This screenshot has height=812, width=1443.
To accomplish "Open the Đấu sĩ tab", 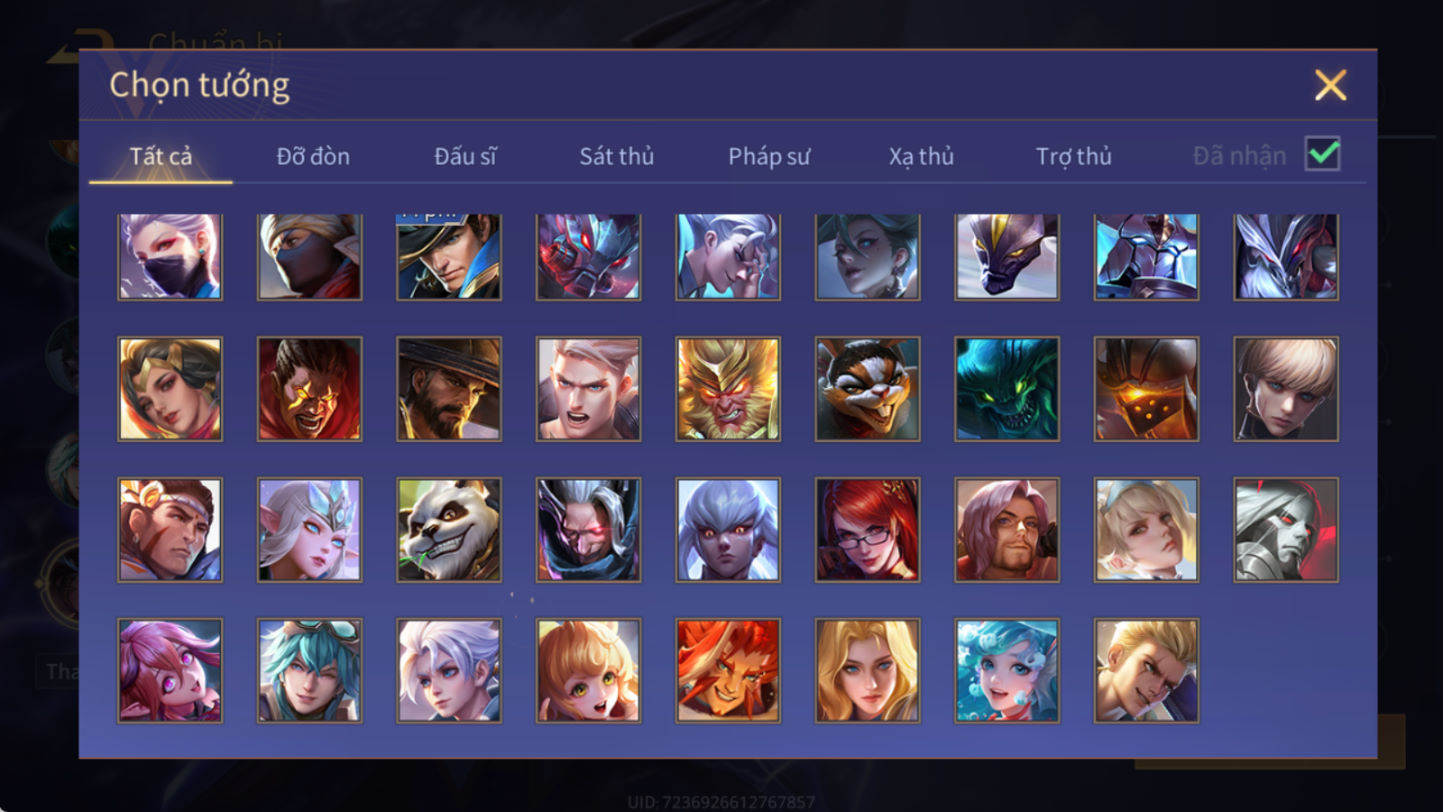I will 465,156.
